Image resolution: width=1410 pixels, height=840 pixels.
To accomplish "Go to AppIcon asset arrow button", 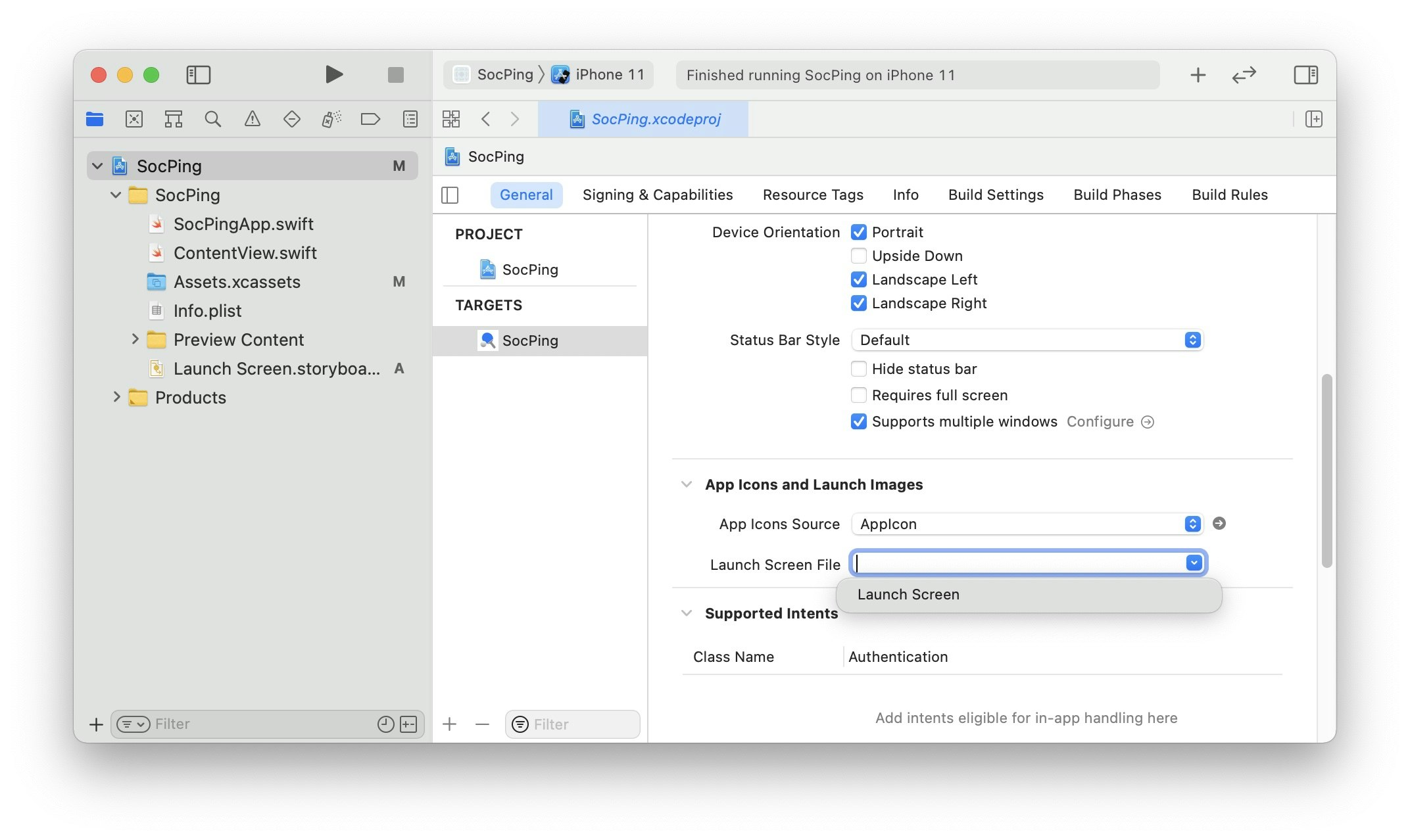I will pos(1219,524).
